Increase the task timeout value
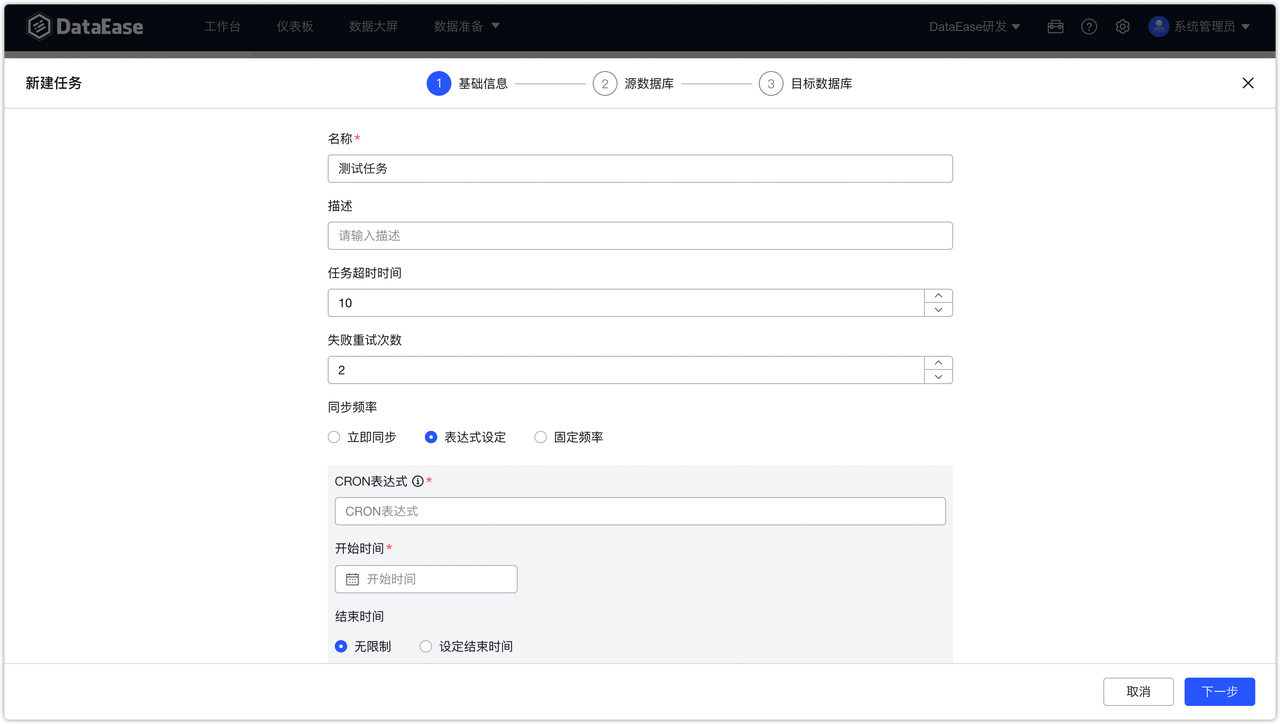This screenshot has width=1280, height=724. coord(938,296)
